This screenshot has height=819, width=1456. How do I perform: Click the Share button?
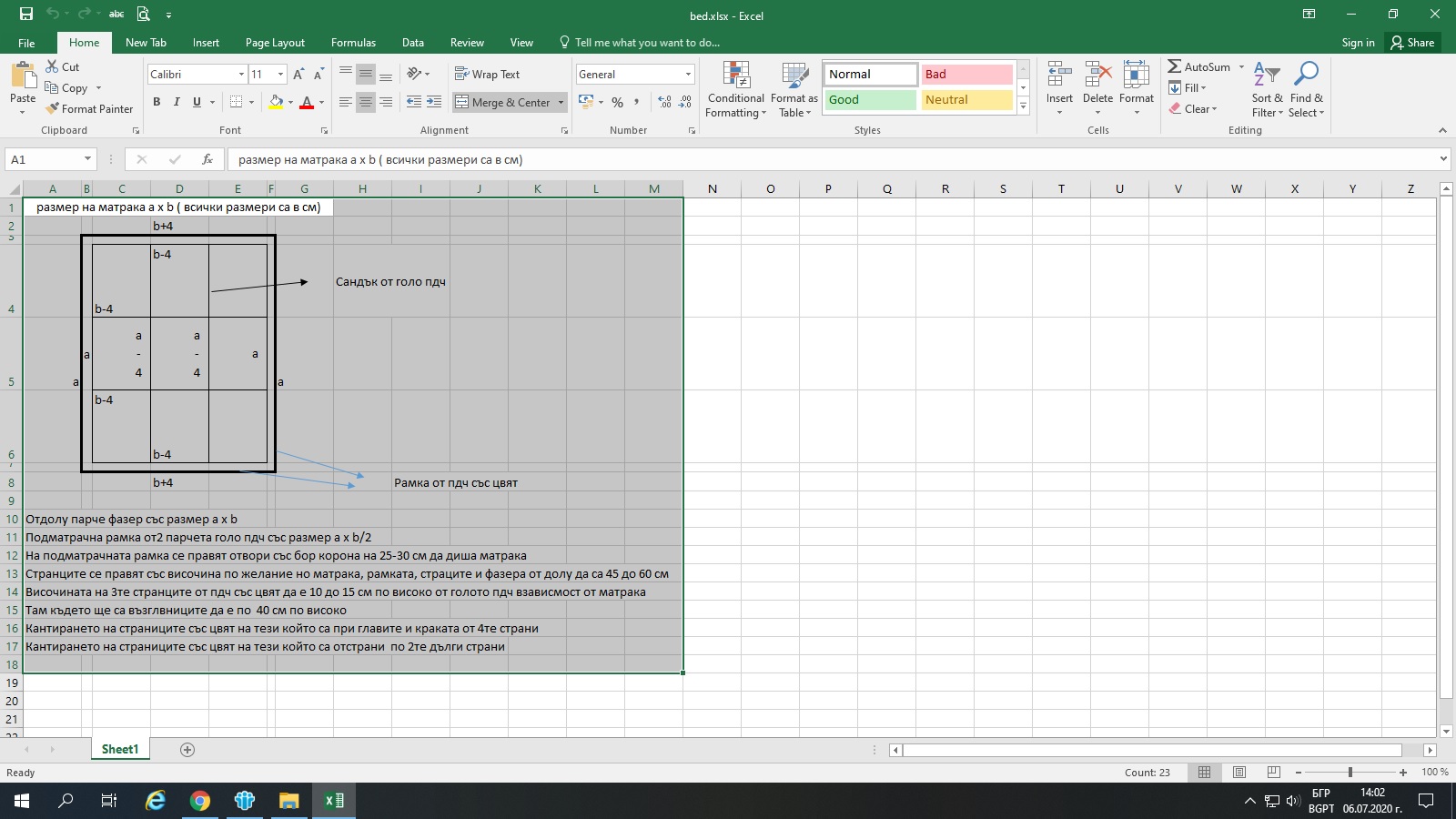1412,43
